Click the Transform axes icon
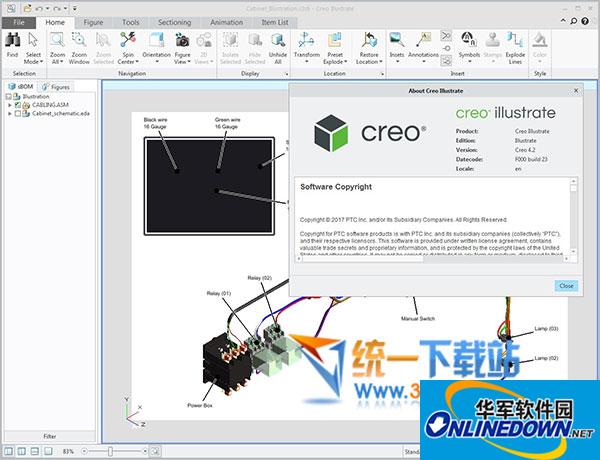Viewport: 600px width, 460px height. (x=307, y=40)
